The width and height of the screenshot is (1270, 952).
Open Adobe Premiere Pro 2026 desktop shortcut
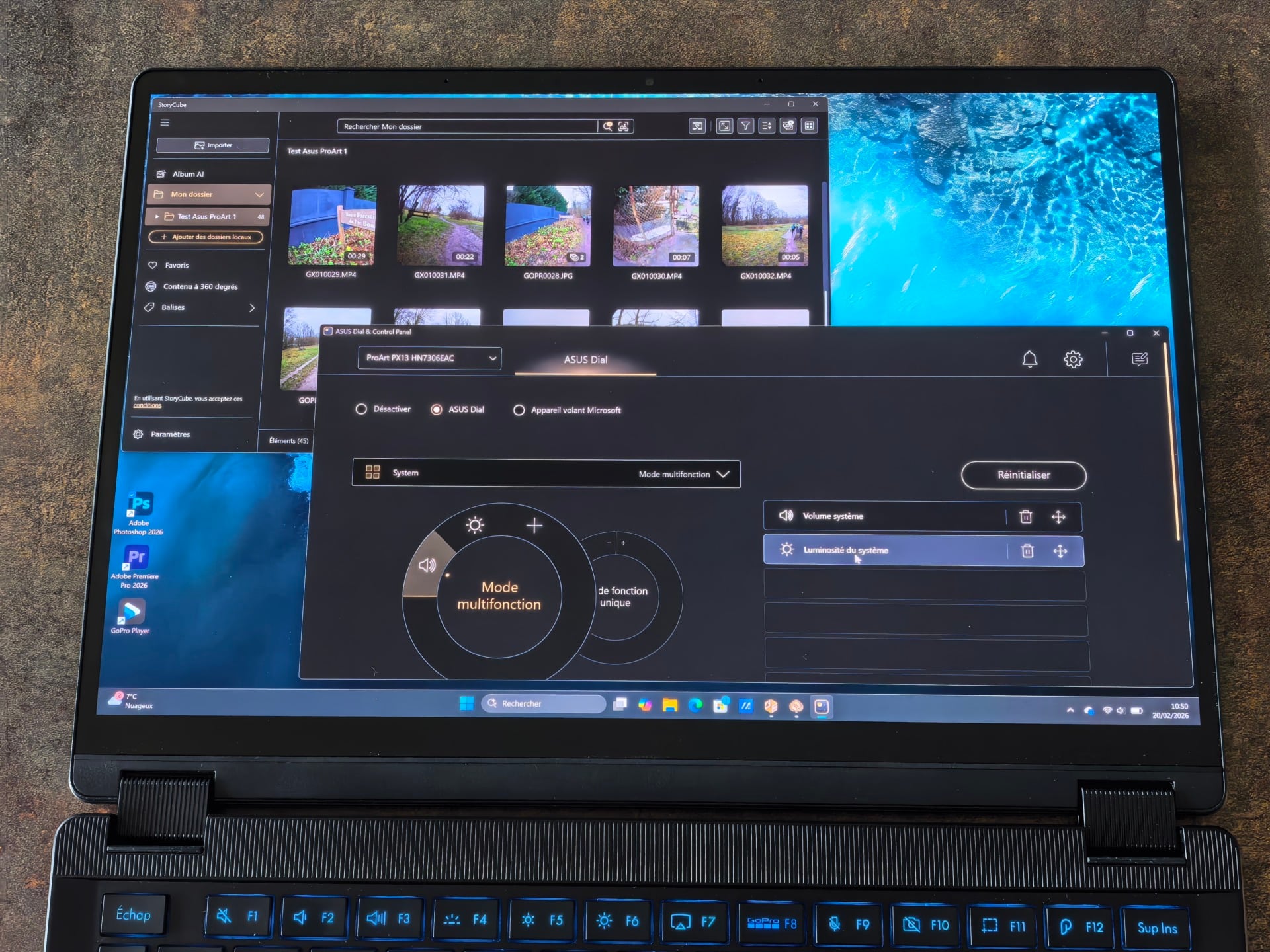coord(135,567)
